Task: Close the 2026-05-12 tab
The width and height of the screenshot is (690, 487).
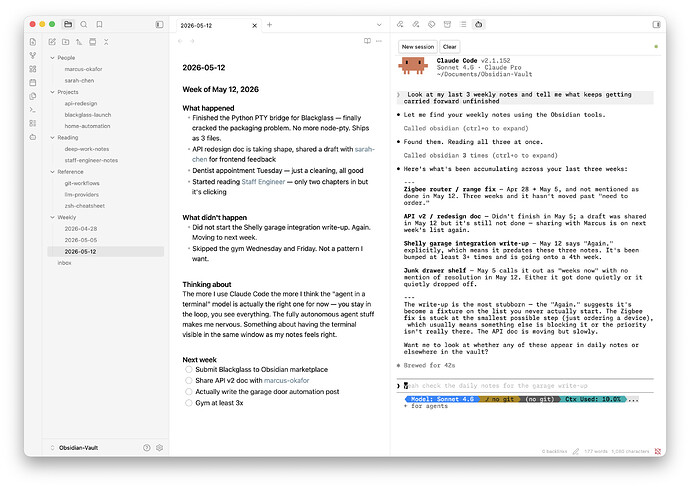Action: click(x=254, y=26)
